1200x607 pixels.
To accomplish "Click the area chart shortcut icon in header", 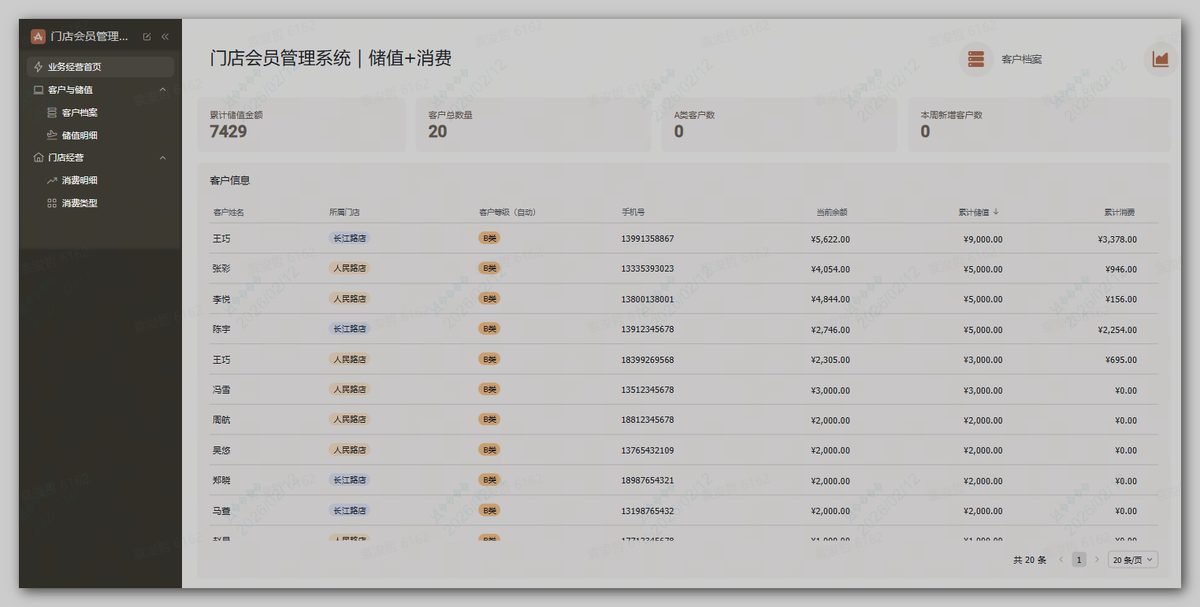I will tap(1160, 60).
